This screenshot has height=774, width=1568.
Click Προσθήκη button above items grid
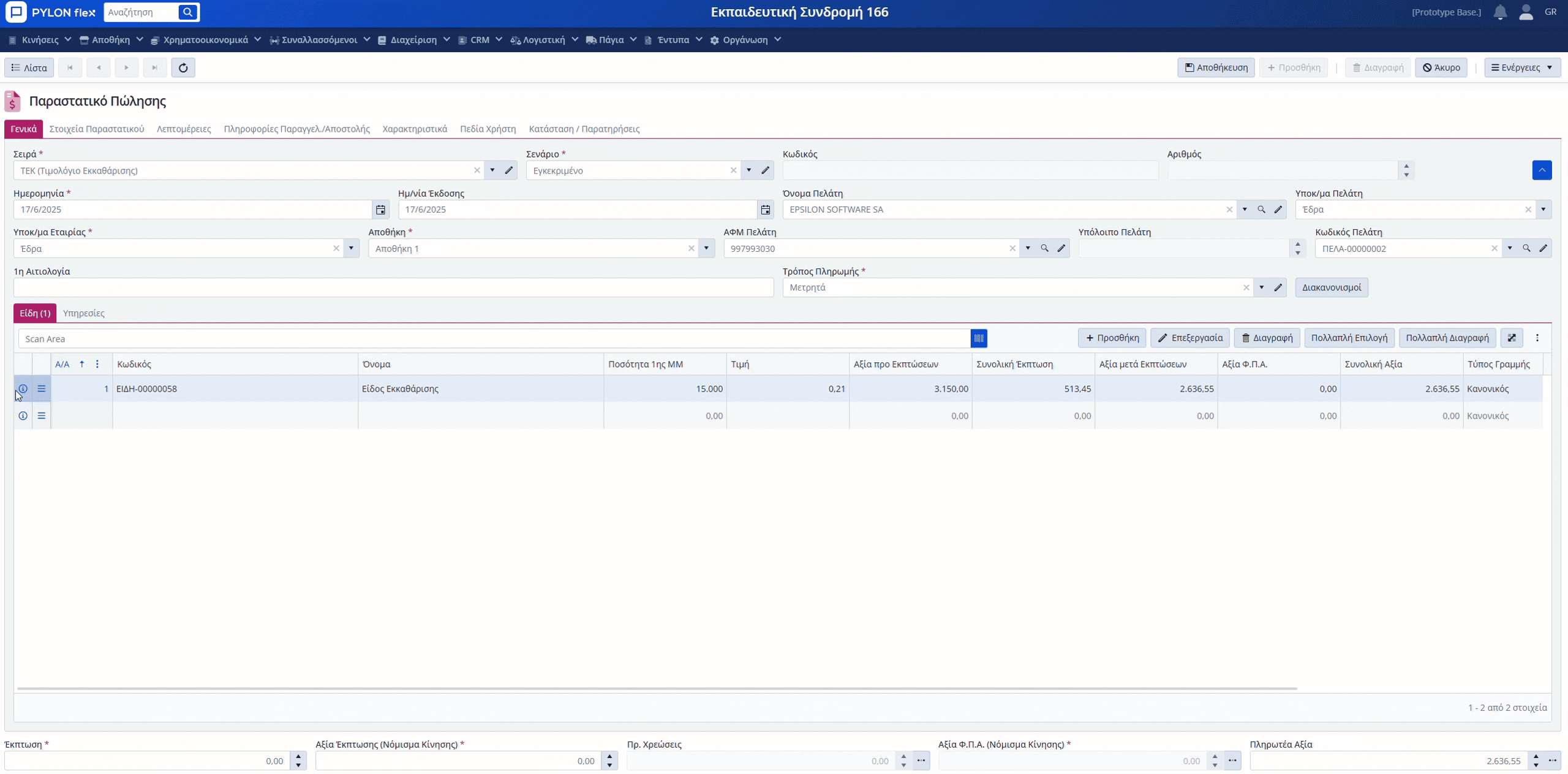[1112, 338]
